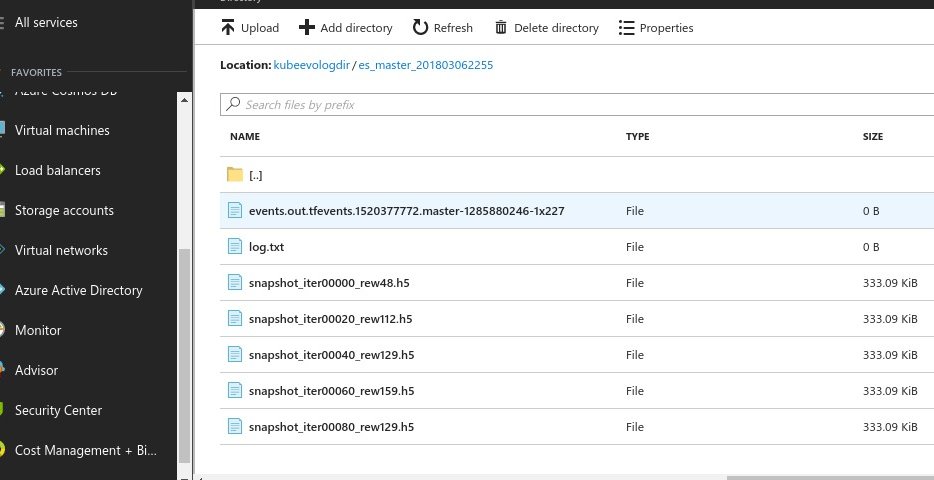
Task: Click the 0 B size of log.txt
Action: click(871, 247)
